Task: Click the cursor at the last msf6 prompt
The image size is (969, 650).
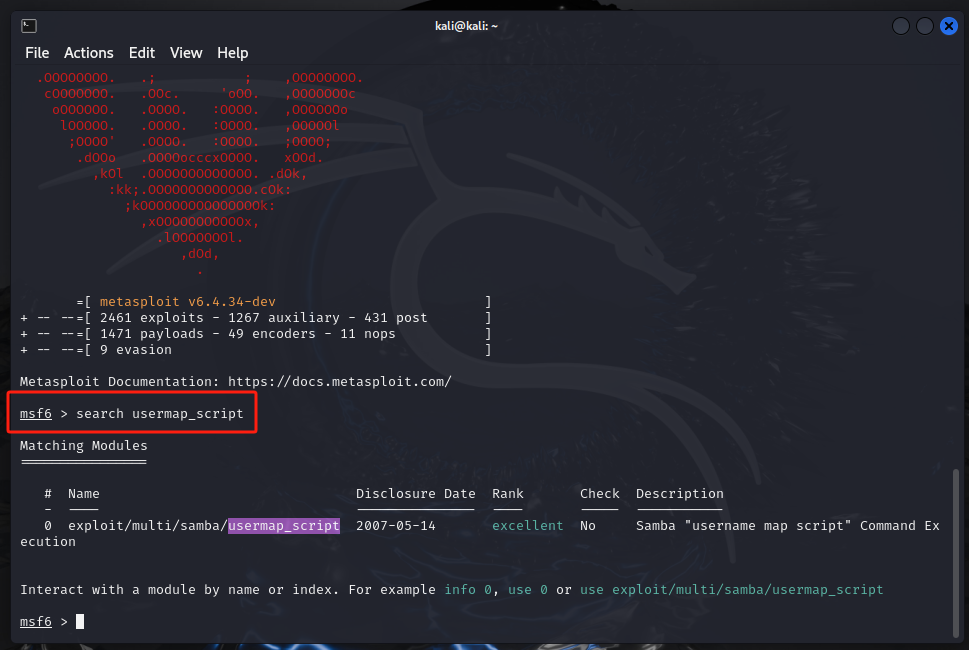Action: pyautogui.click(x=80, y=622)
